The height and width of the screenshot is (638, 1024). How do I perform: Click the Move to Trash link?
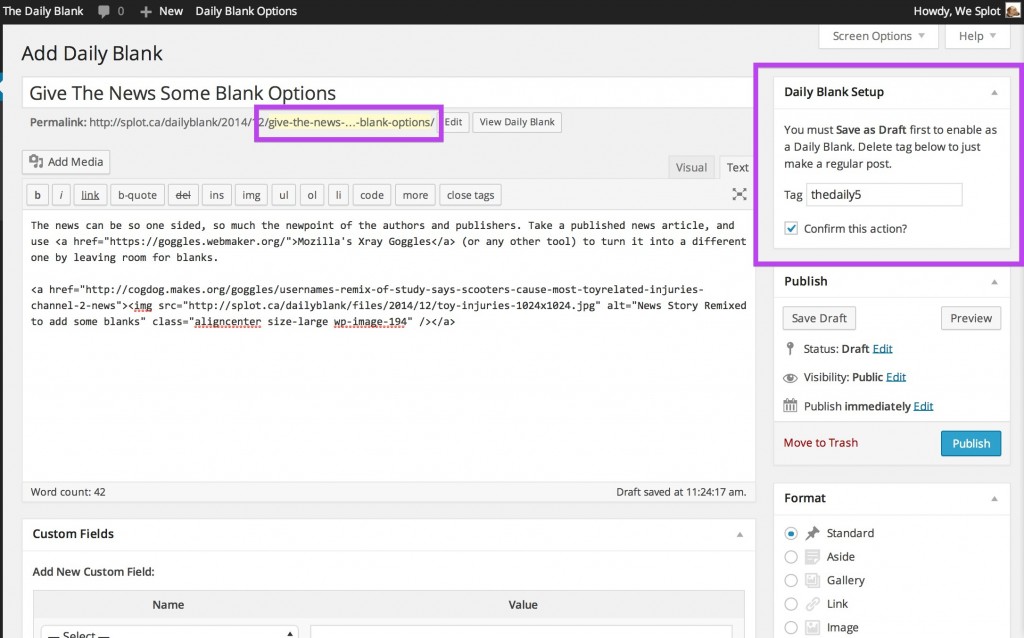click(820, 443)
